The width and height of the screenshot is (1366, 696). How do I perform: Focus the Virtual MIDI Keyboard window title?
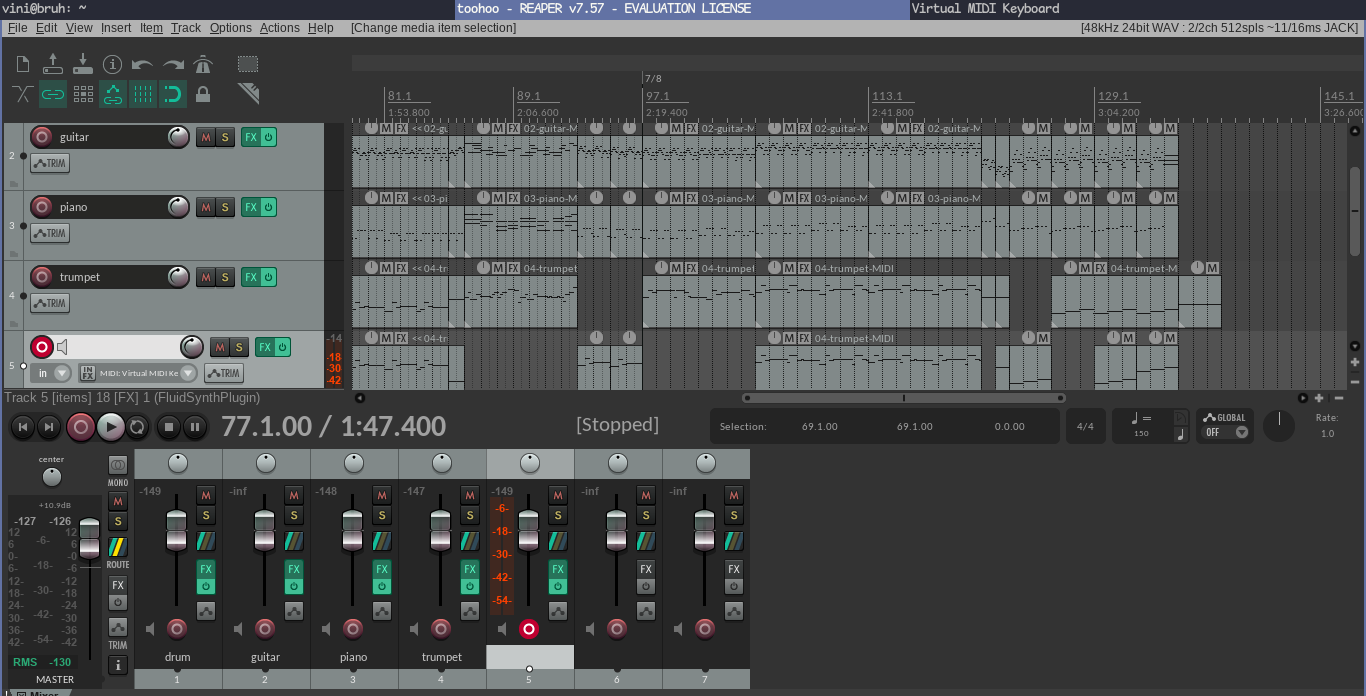[x=985, y=8]
